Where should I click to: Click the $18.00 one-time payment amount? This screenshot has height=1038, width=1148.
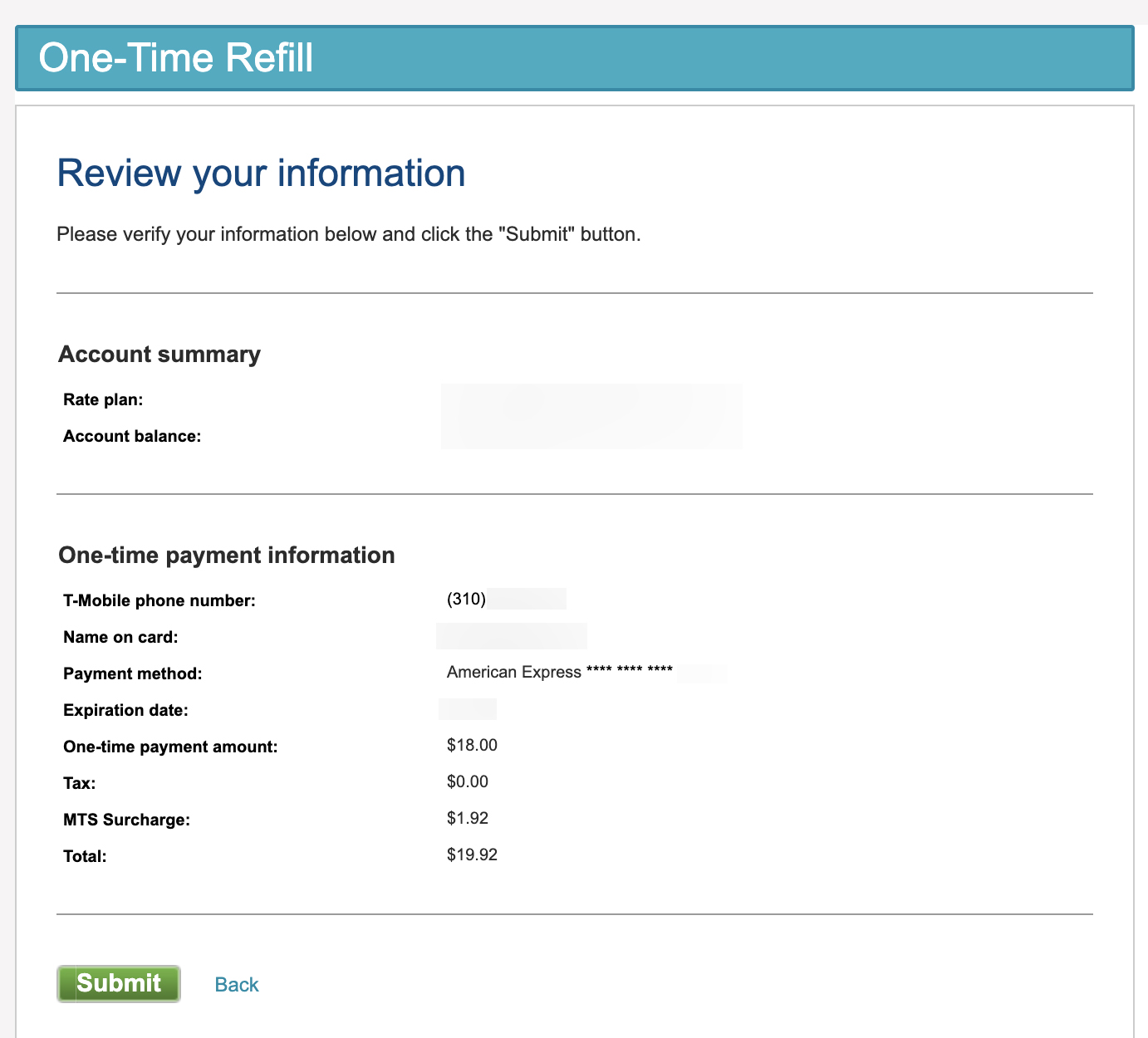(x=472, y=745)
